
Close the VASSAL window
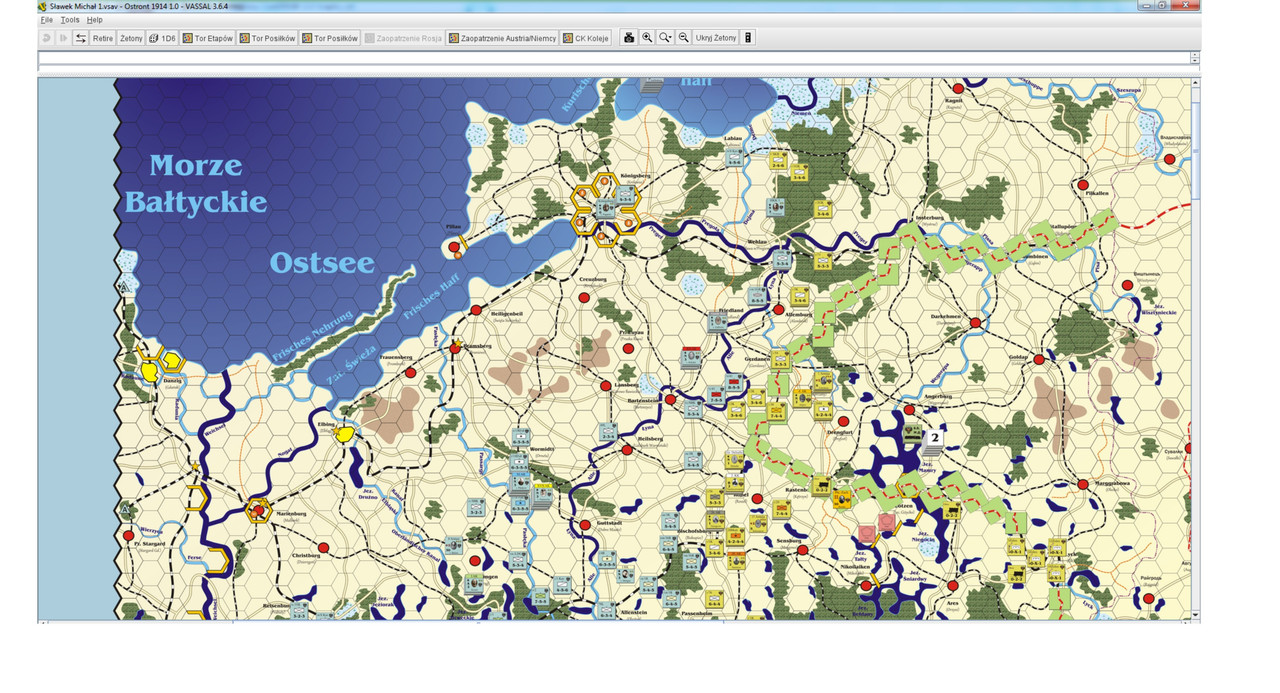click(x=1183, y=5)
